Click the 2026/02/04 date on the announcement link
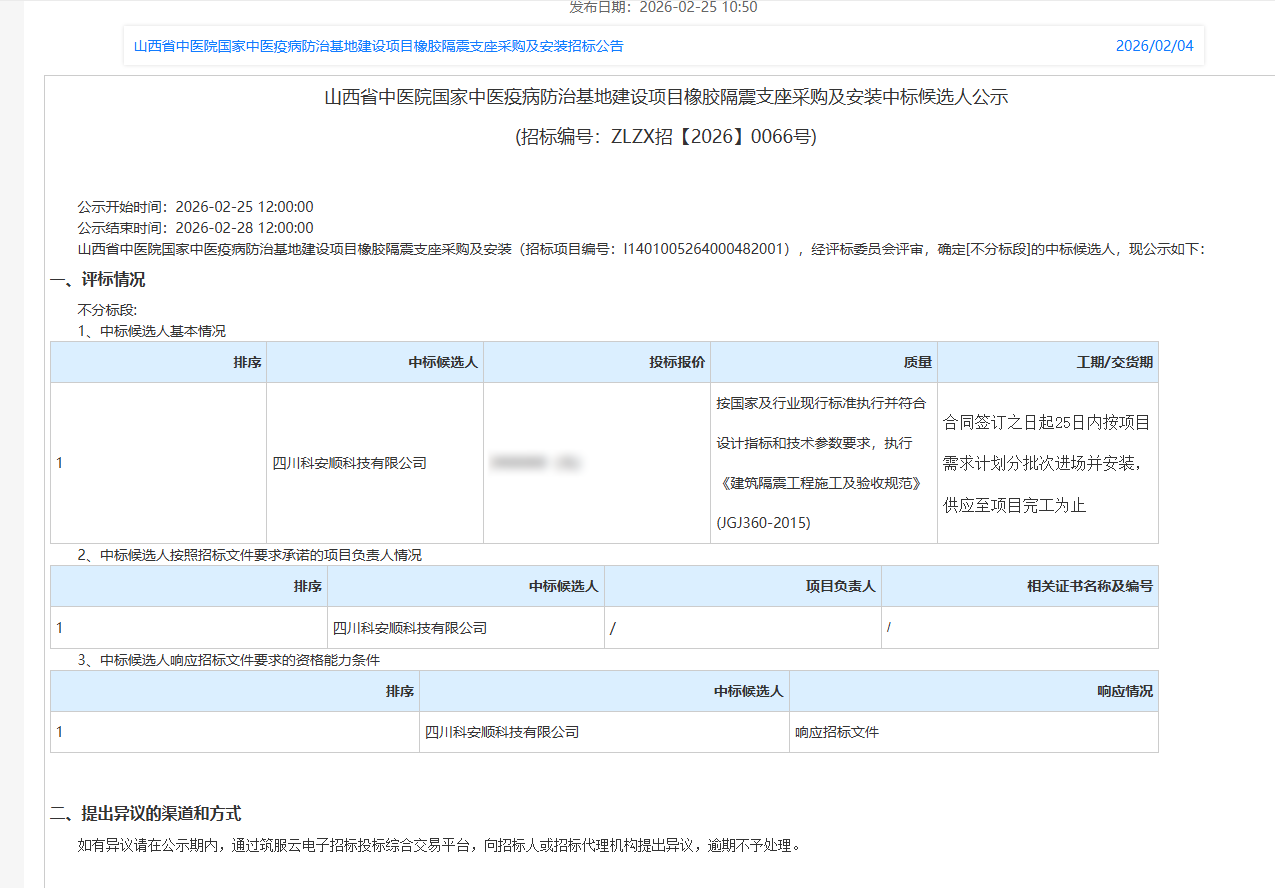 coord(1154,46)
